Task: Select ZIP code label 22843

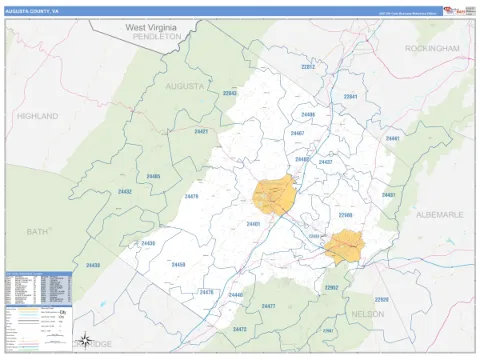Action: tap(230, 93)
